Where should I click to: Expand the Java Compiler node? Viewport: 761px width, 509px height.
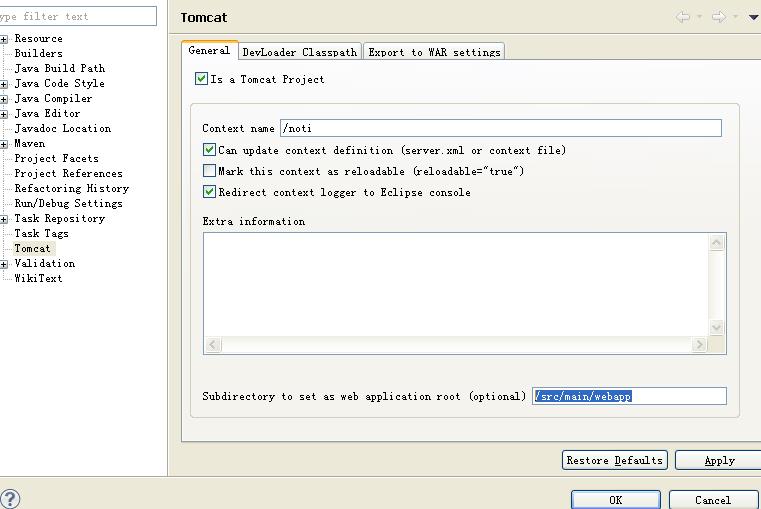tap(5, 99)
